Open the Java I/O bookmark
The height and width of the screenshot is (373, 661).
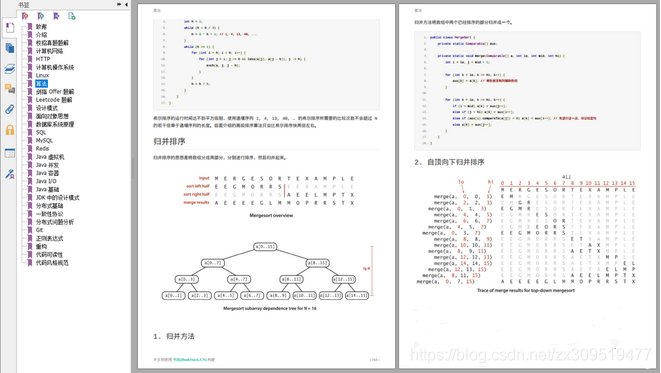(46, 181)
